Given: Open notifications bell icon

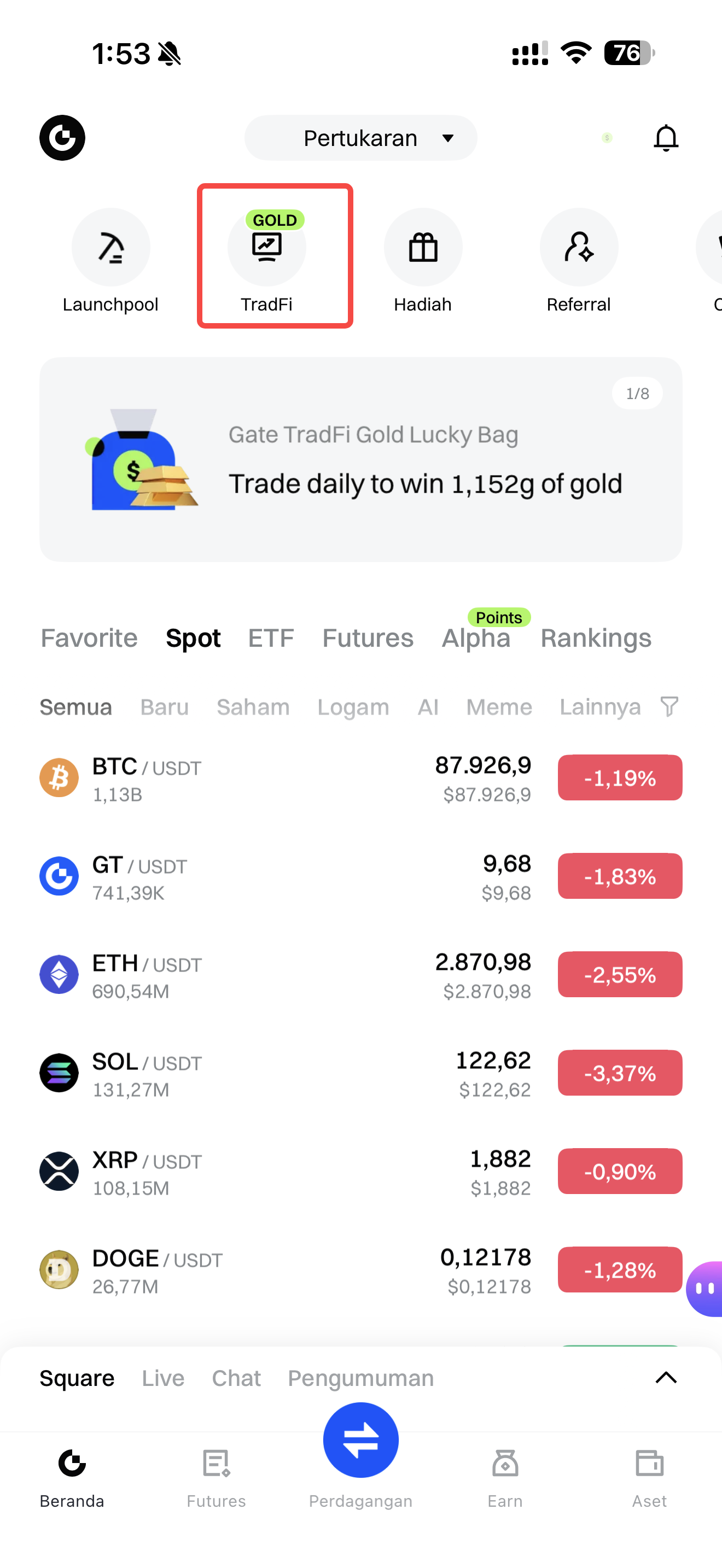Looking at the screenshot, I should pyautogui.click(x=665, y=138).
